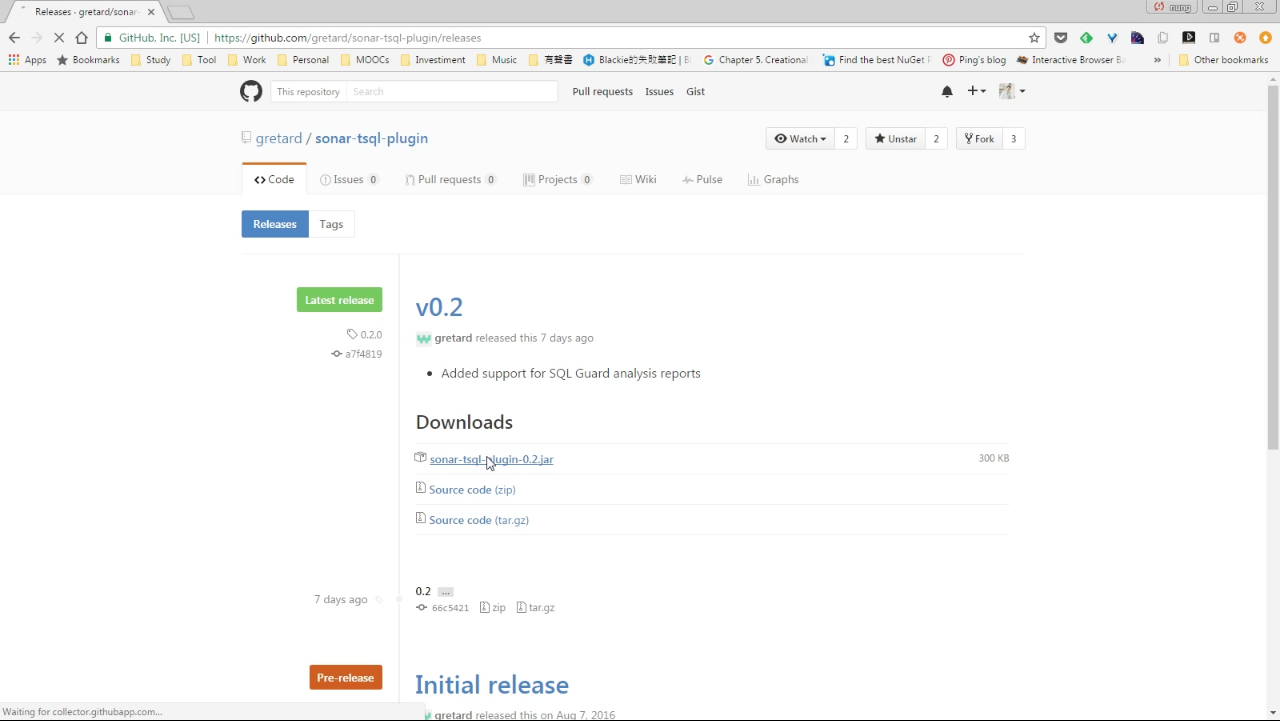Viewport: 1280px width, 721px height.
Task: Select the Releases view button
Action: pyautogui.click(x=275, y=224)
